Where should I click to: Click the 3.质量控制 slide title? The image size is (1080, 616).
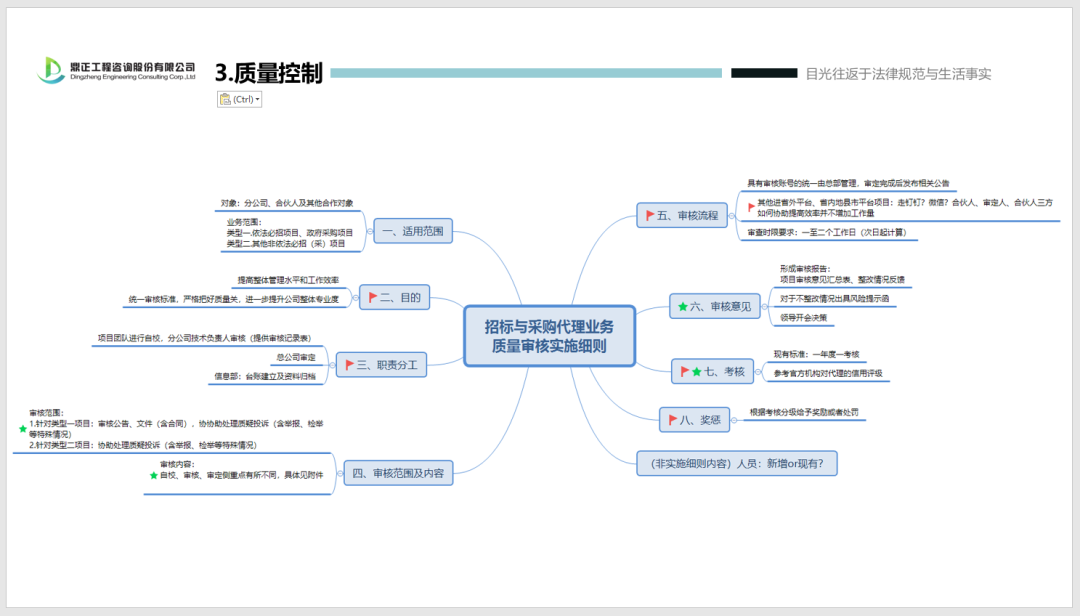pos(269,73)
